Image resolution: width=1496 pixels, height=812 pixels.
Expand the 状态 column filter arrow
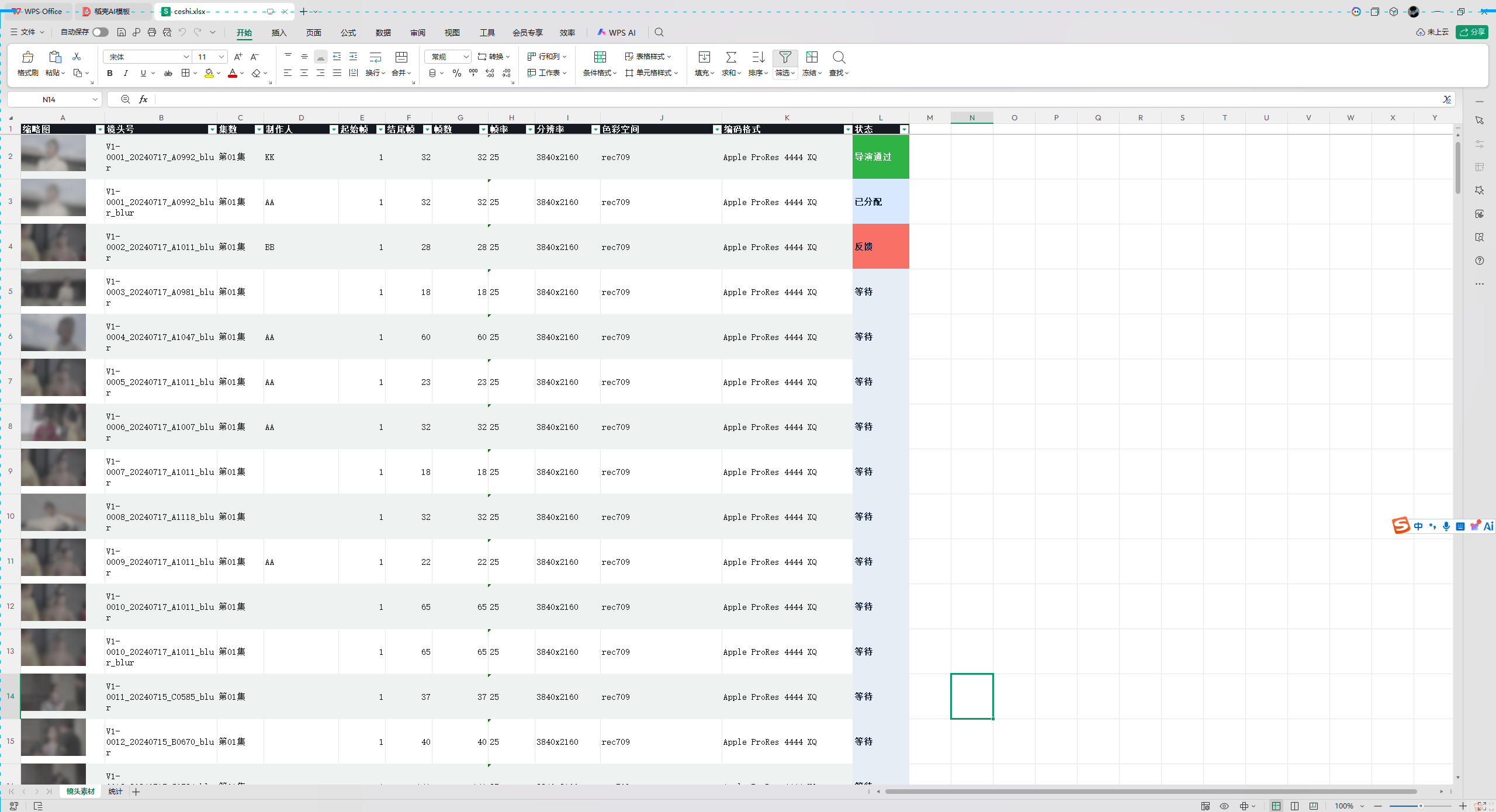pyautogui.click(x=904, y=130)
